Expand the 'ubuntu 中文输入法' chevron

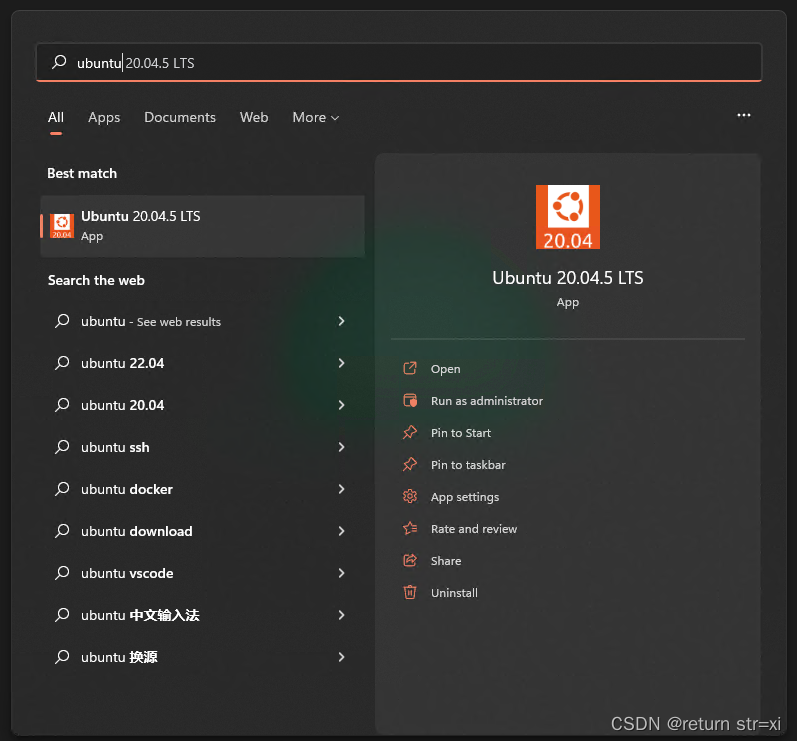(342, 615)
